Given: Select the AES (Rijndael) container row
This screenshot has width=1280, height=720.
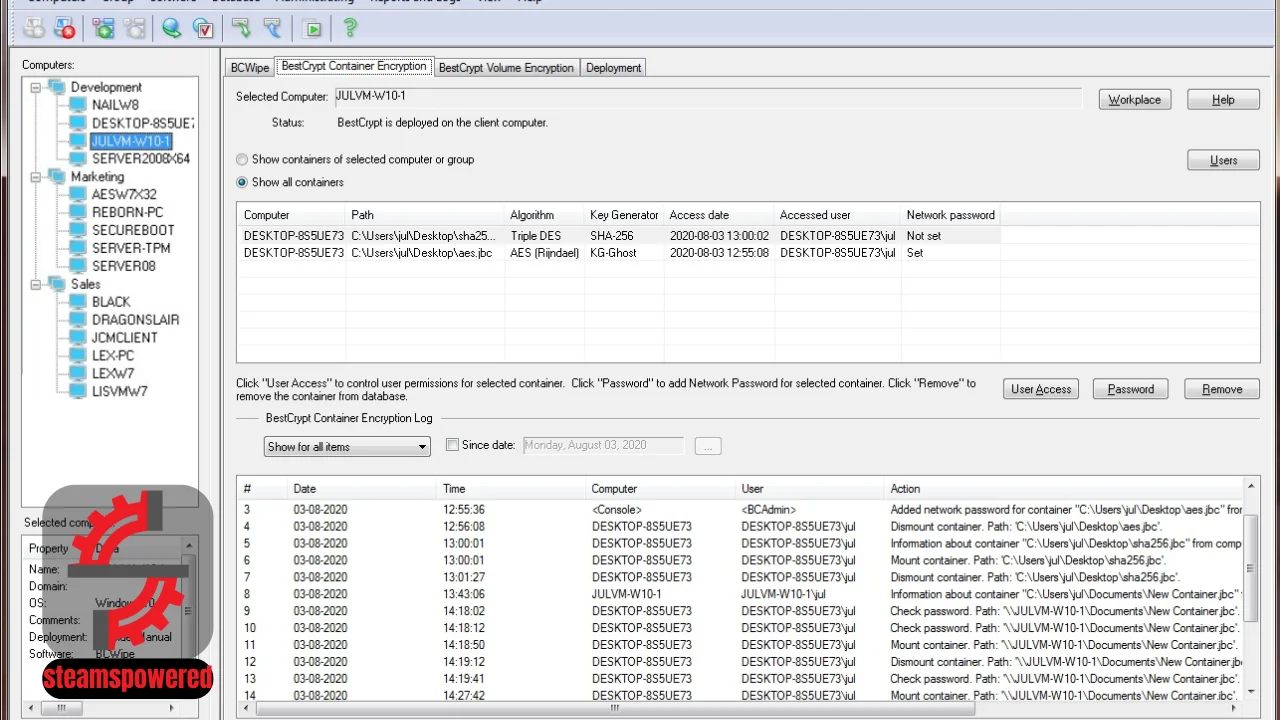Looking at the screenshot, I should (619, 253).
